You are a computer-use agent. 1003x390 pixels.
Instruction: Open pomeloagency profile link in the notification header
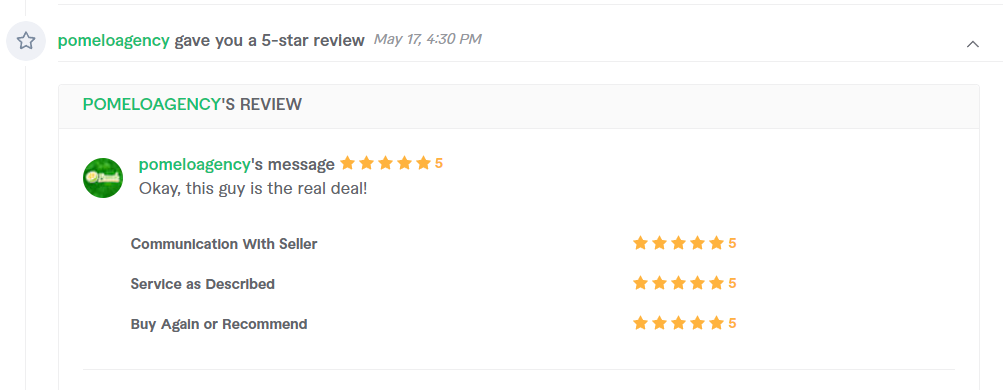click(x=113, y=40)
